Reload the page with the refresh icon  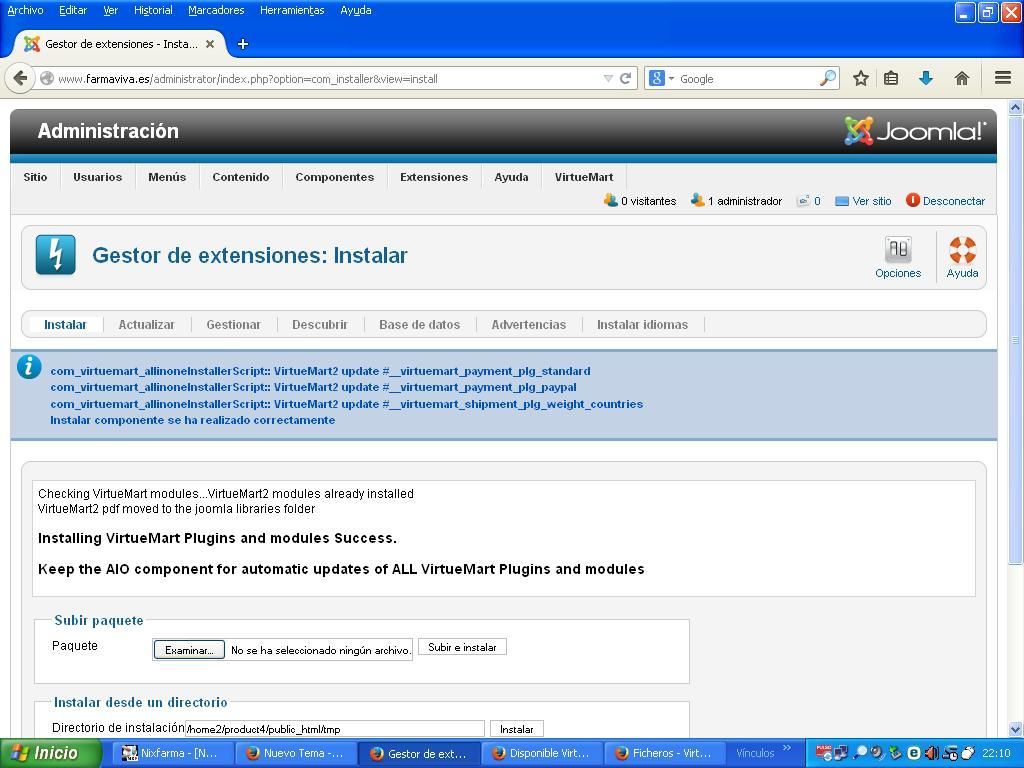[x=626, y=78]
